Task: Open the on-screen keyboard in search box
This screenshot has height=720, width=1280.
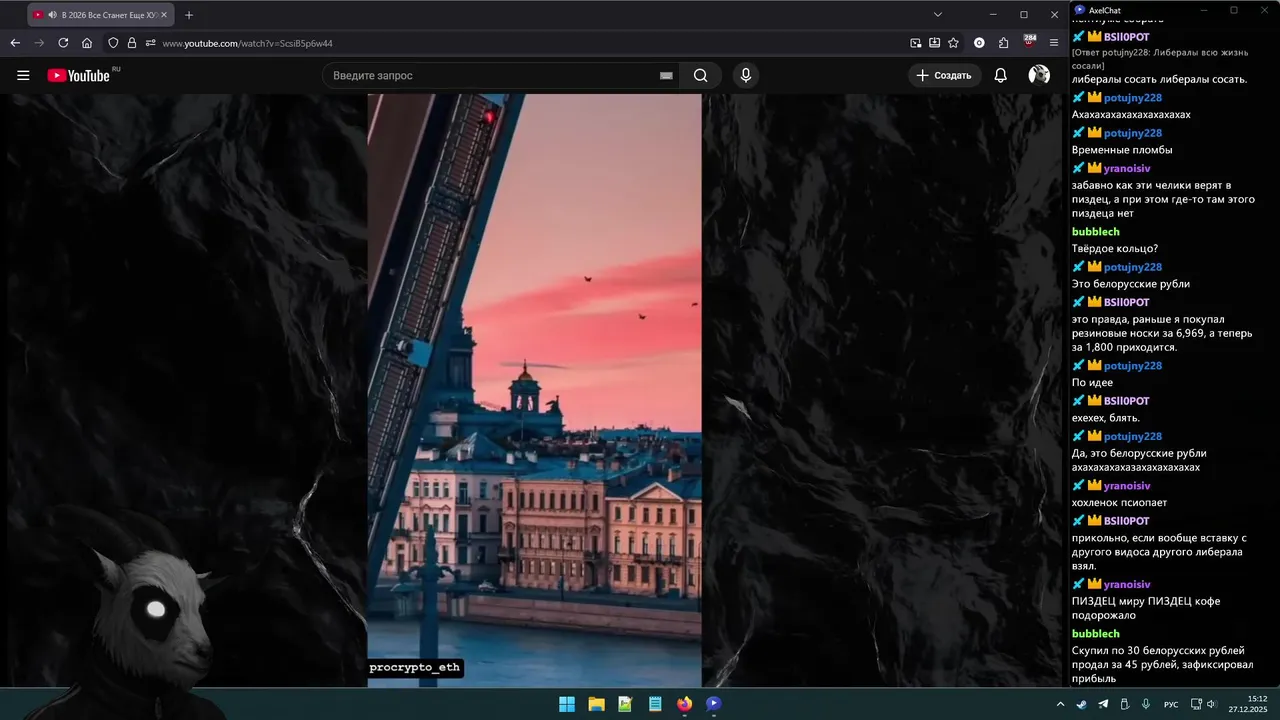Action: (666, 76)
